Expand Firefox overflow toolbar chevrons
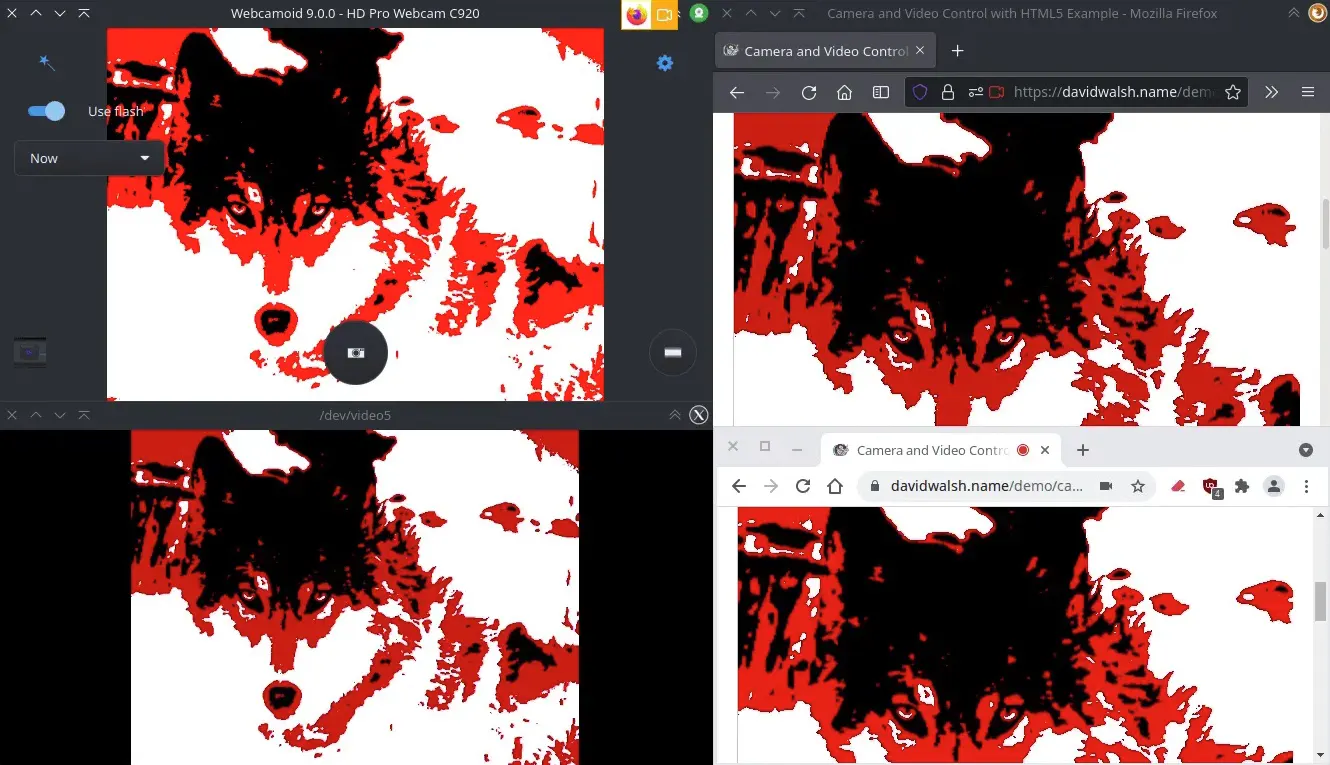The width and height of the screenshot is (1330, 765). pos(1272,92)
